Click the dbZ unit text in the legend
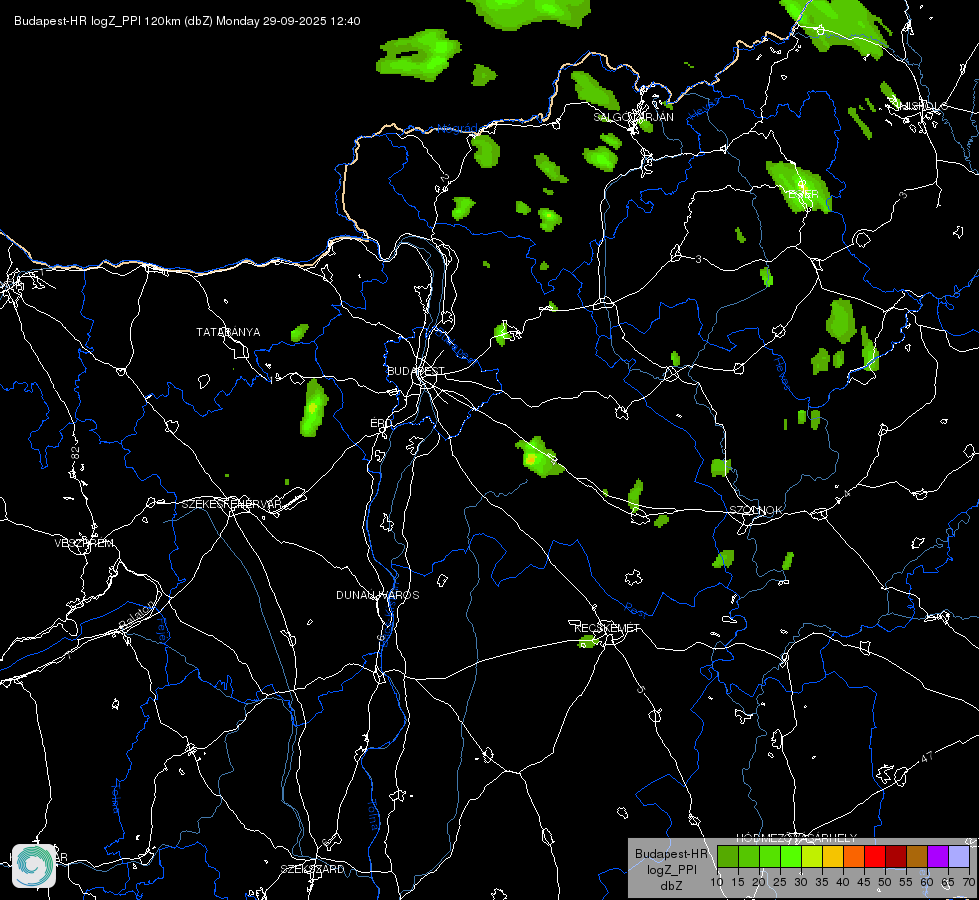This screenshot has height=900, width=979. click(671, 886)
